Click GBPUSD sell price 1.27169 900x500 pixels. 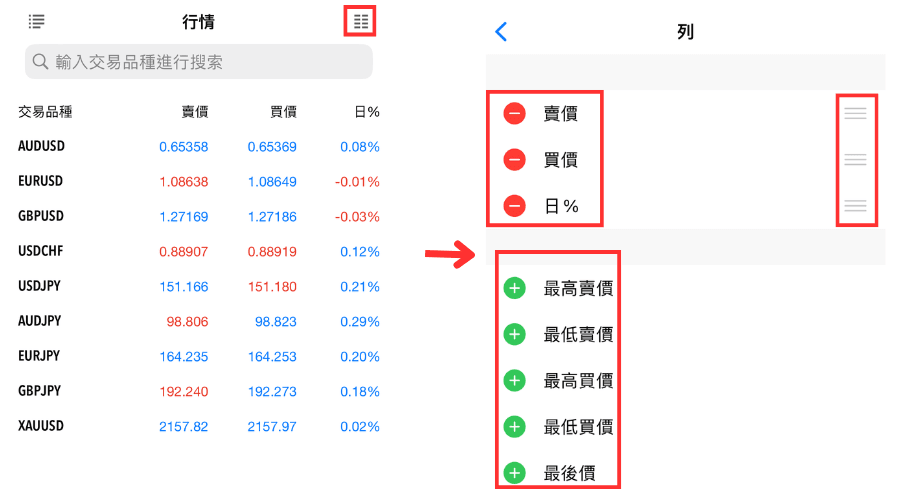184,217
